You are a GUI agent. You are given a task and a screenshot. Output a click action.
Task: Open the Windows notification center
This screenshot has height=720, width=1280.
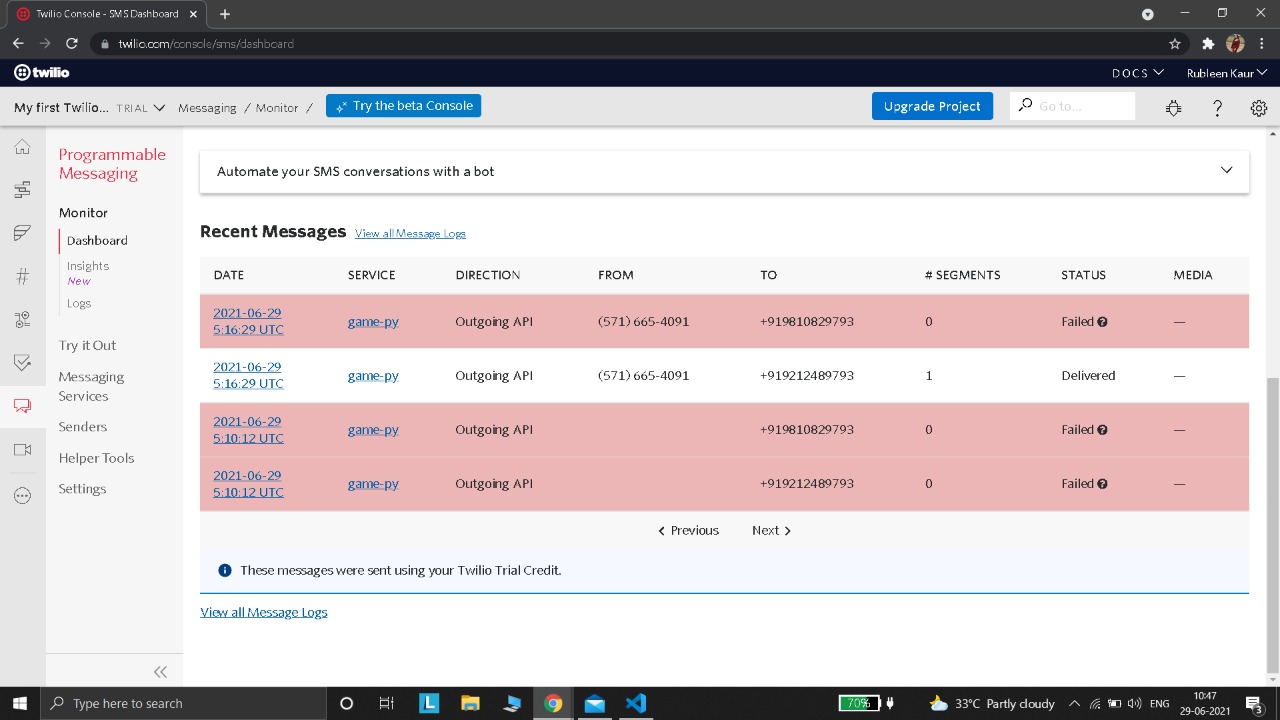[x=1254, y=703]
